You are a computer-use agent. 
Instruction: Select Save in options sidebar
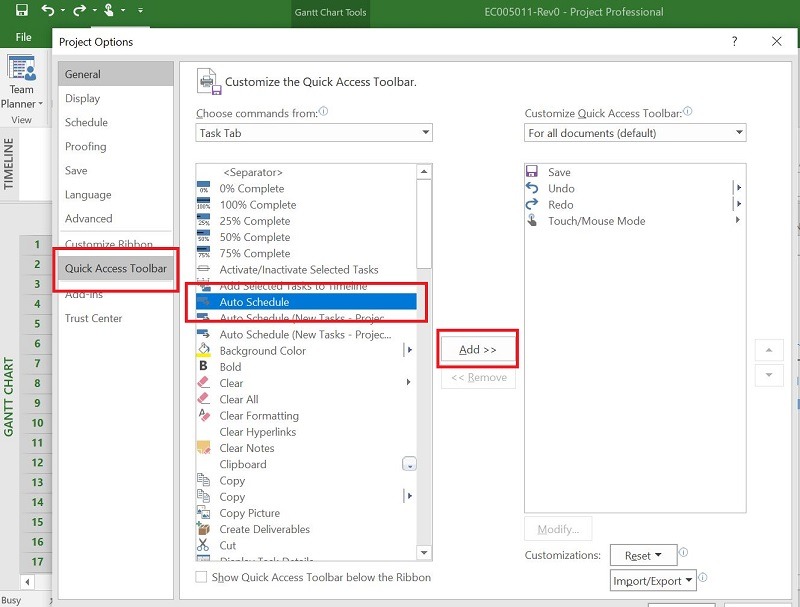[116, 170]
